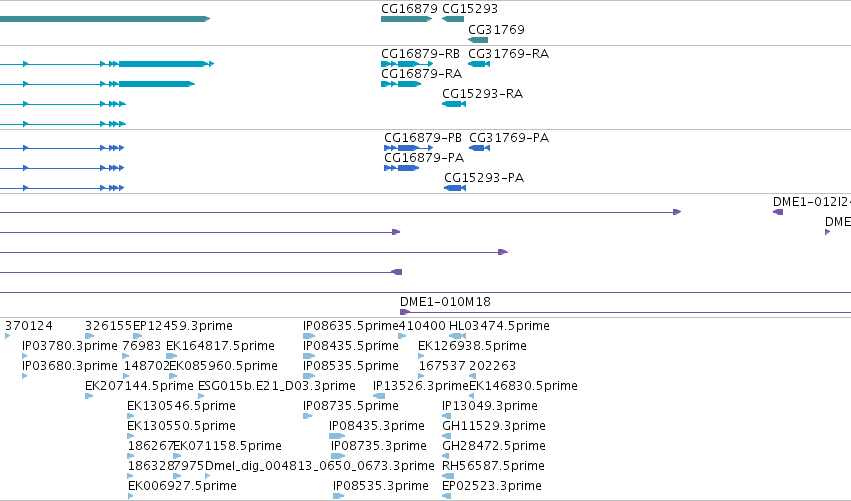Image resolution: width=851 pixels, height=501 pixels.
Task: Click the IP08535.3prime EST label
Action: [381, 486]
